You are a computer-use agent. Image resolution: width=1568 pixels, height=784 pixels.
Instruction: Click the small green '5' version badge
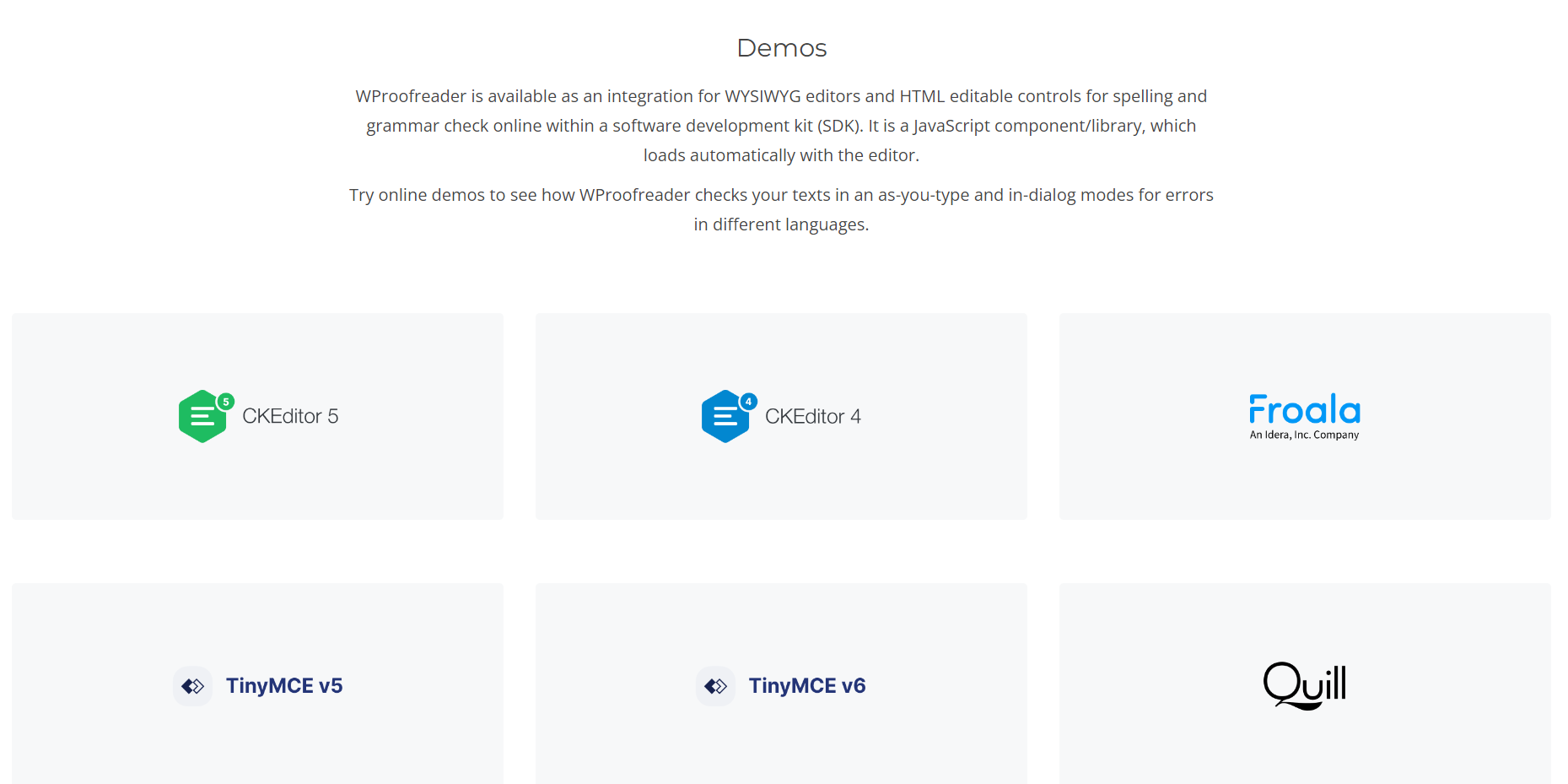click(226, 402)
